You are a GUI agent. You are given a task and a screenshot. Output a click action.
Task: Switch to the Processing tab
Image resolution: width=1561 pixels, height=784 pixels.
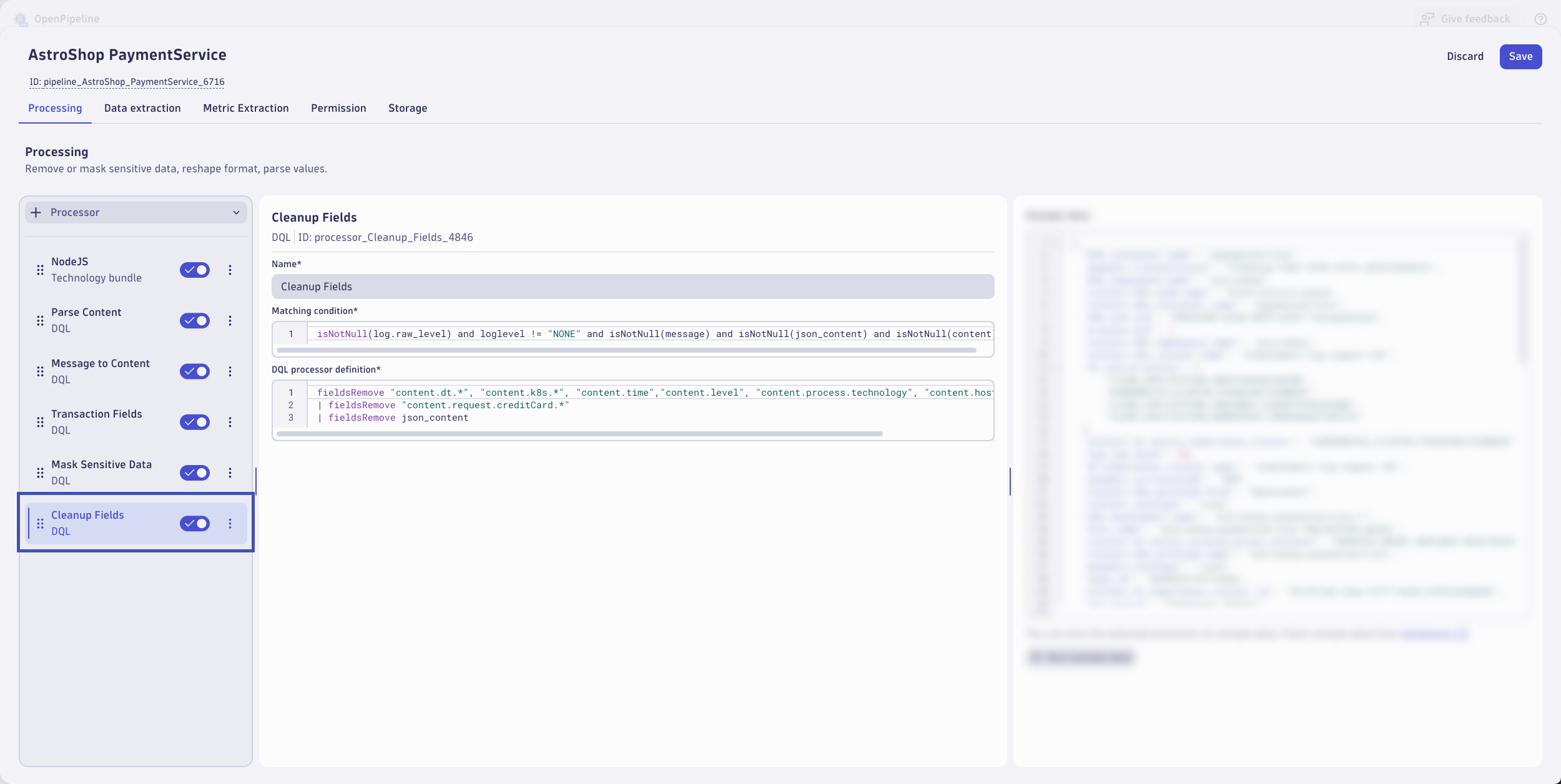[x=55, y=108]
